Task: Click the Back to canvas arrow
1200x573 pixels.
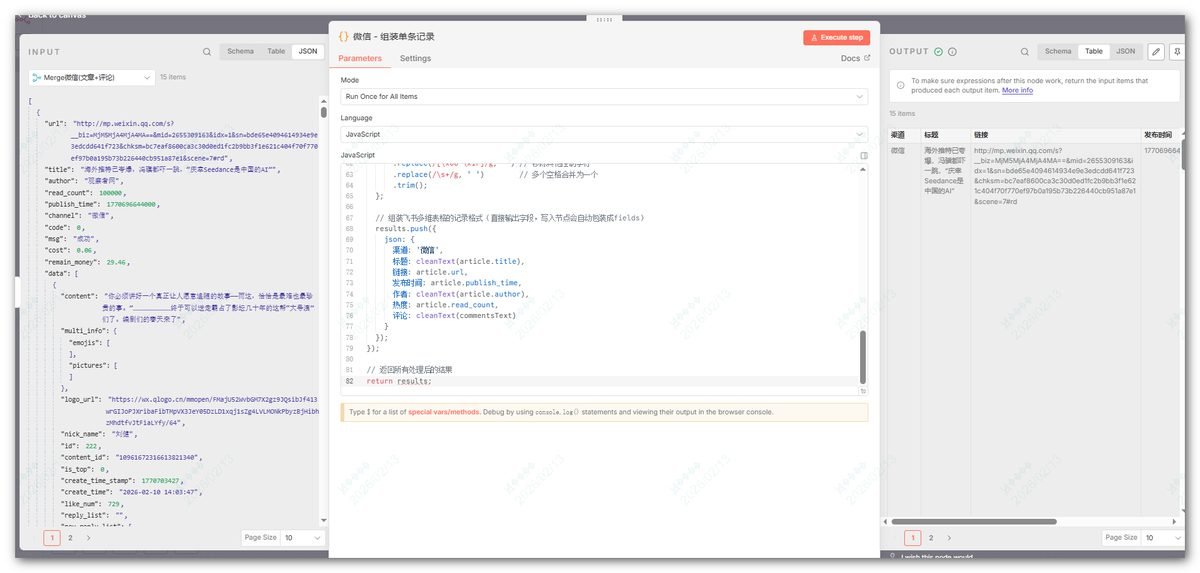Action: pyautogui.click(x=22, y=15)
